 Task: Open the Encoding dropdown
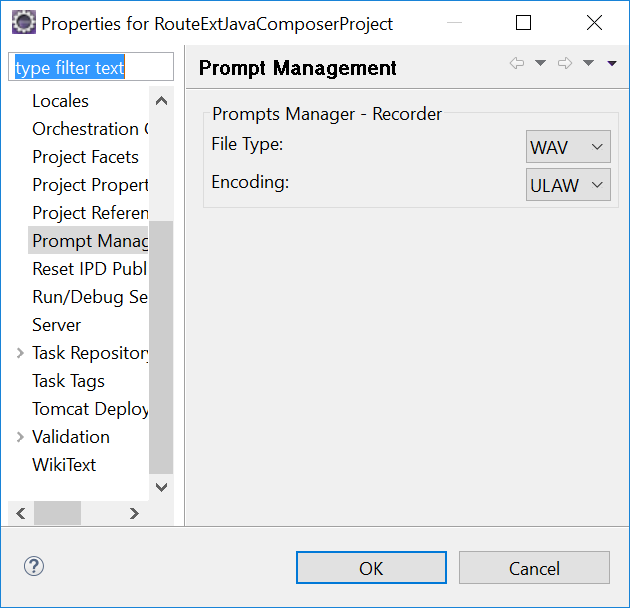(568, 184)
